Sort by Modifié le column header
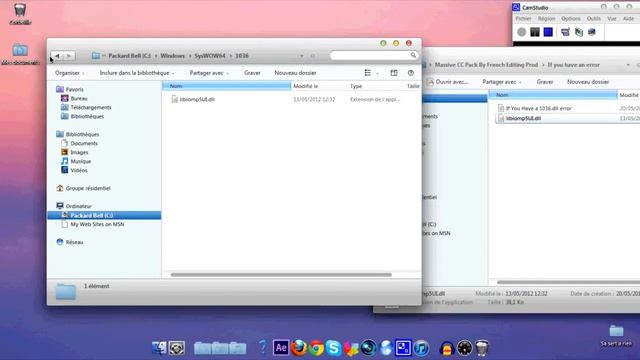The image size is (640, 360). click(x=305, y=86)
